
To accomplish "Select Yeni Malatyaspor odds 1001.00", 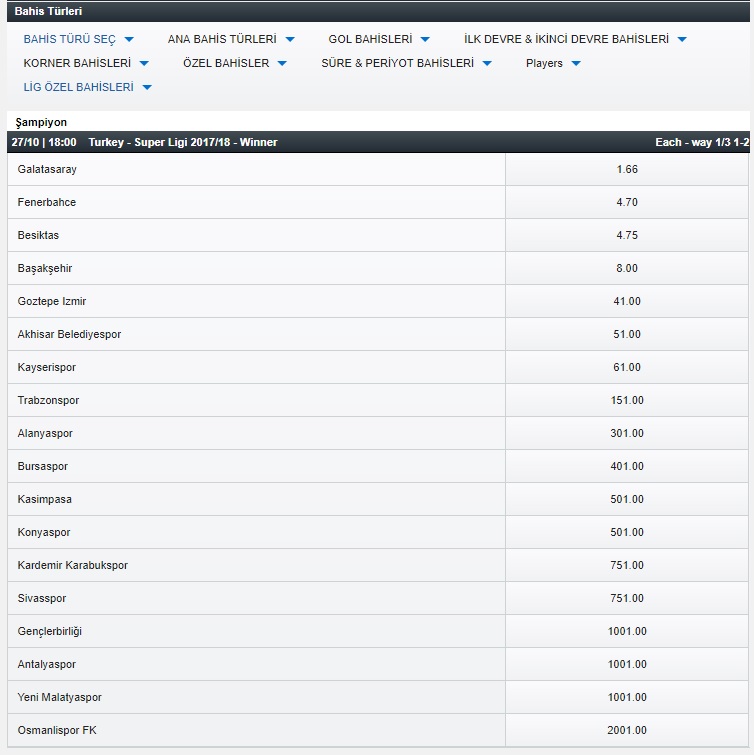I will (x=627, y=697).
